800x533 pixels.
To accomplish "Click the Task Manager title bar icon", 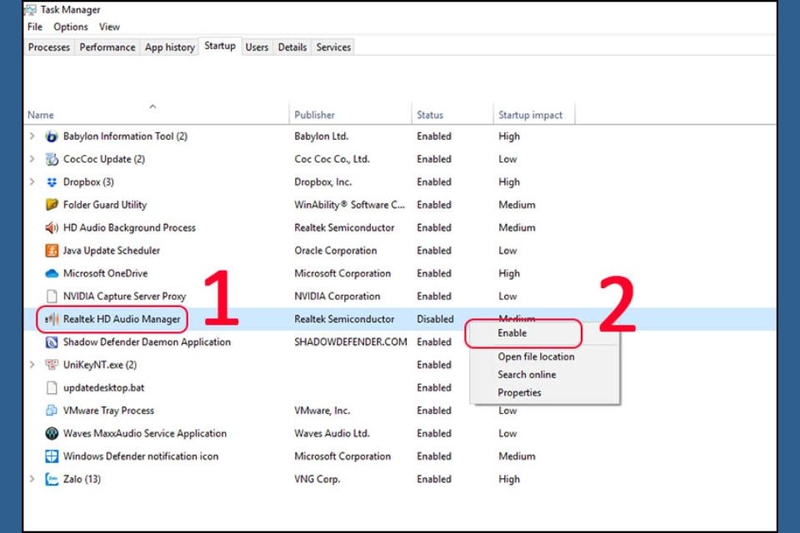I will coord(31,9).
